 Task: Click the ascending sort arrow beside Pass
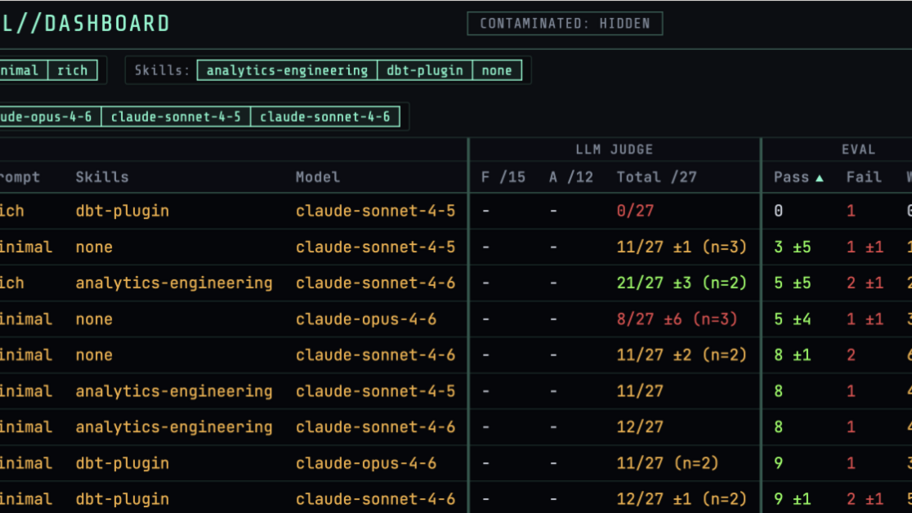819,178
